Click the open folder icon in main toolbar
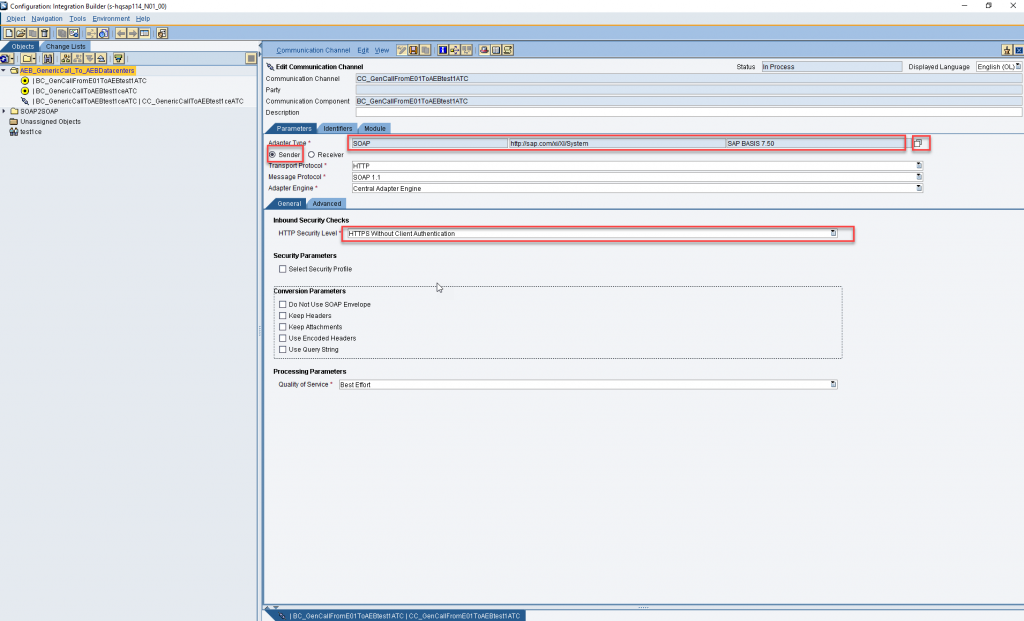Image resolution: width=1024 pixels, height=621 pixels. pos(21,33)
